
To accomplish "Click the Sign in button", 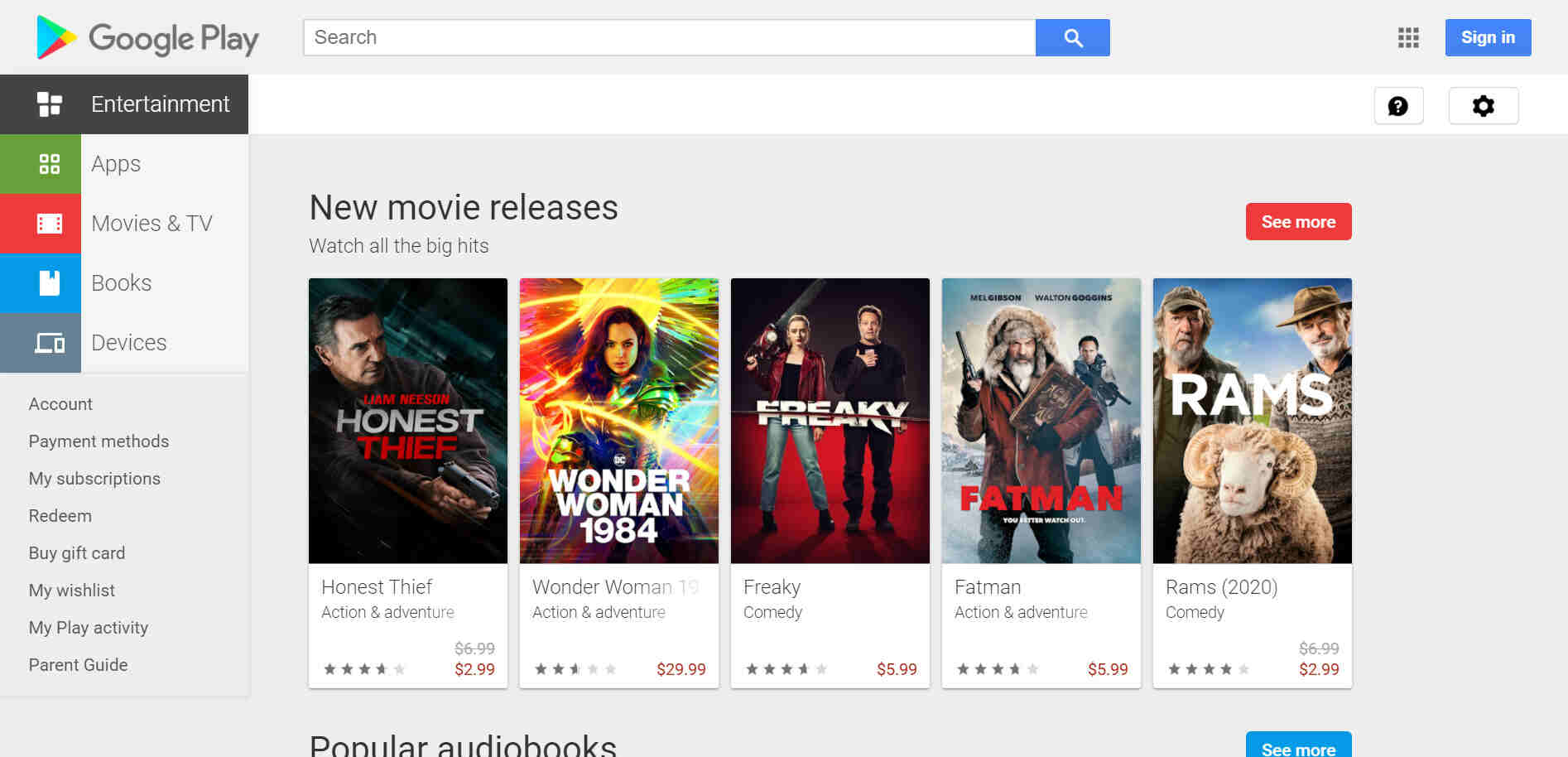I will click(x=1488, y=38).
